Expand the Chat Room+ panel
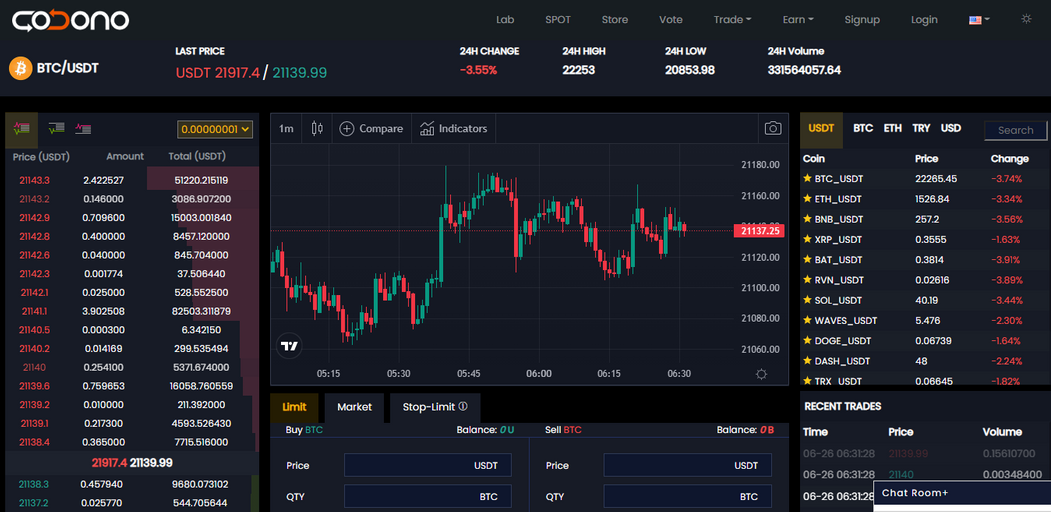Image resolution: width=1051 pixels, height=512 pixels. click(x=962, y=493)
